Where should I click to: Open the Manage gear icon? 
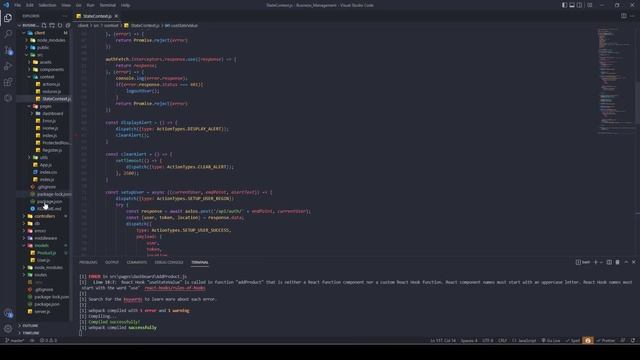coord(8,328)
